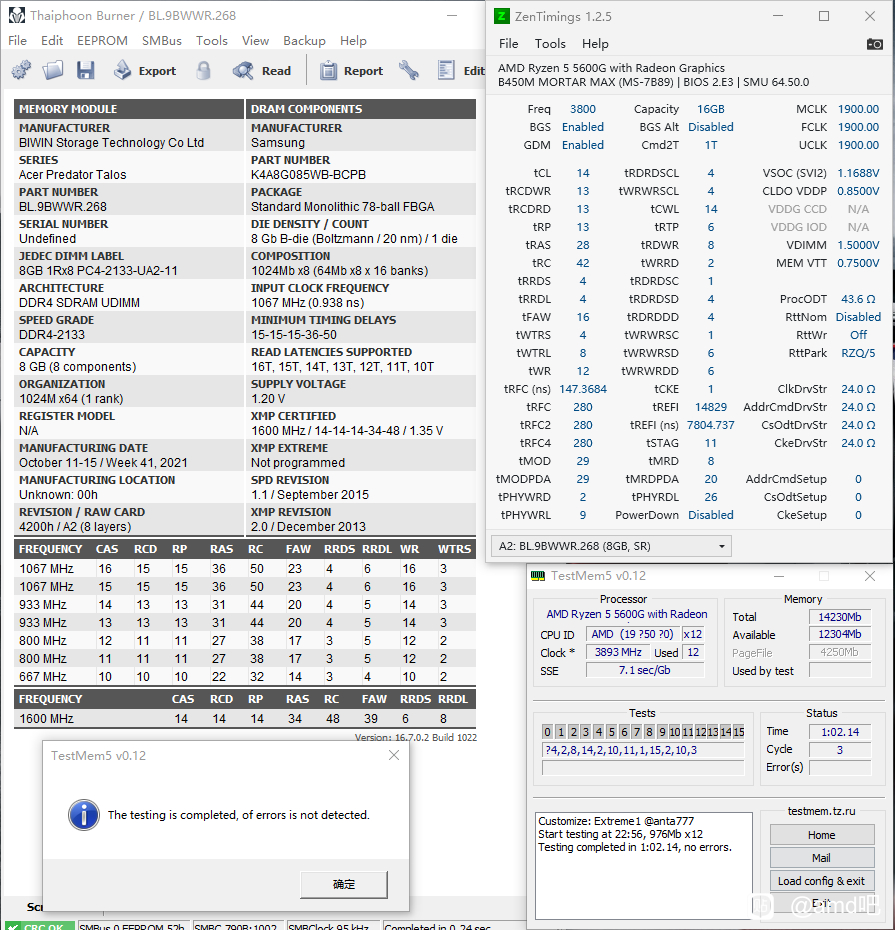This screenshot has height=930, width=895.
Task: Minimize the ZenTimings window
Action: (778, 16)
